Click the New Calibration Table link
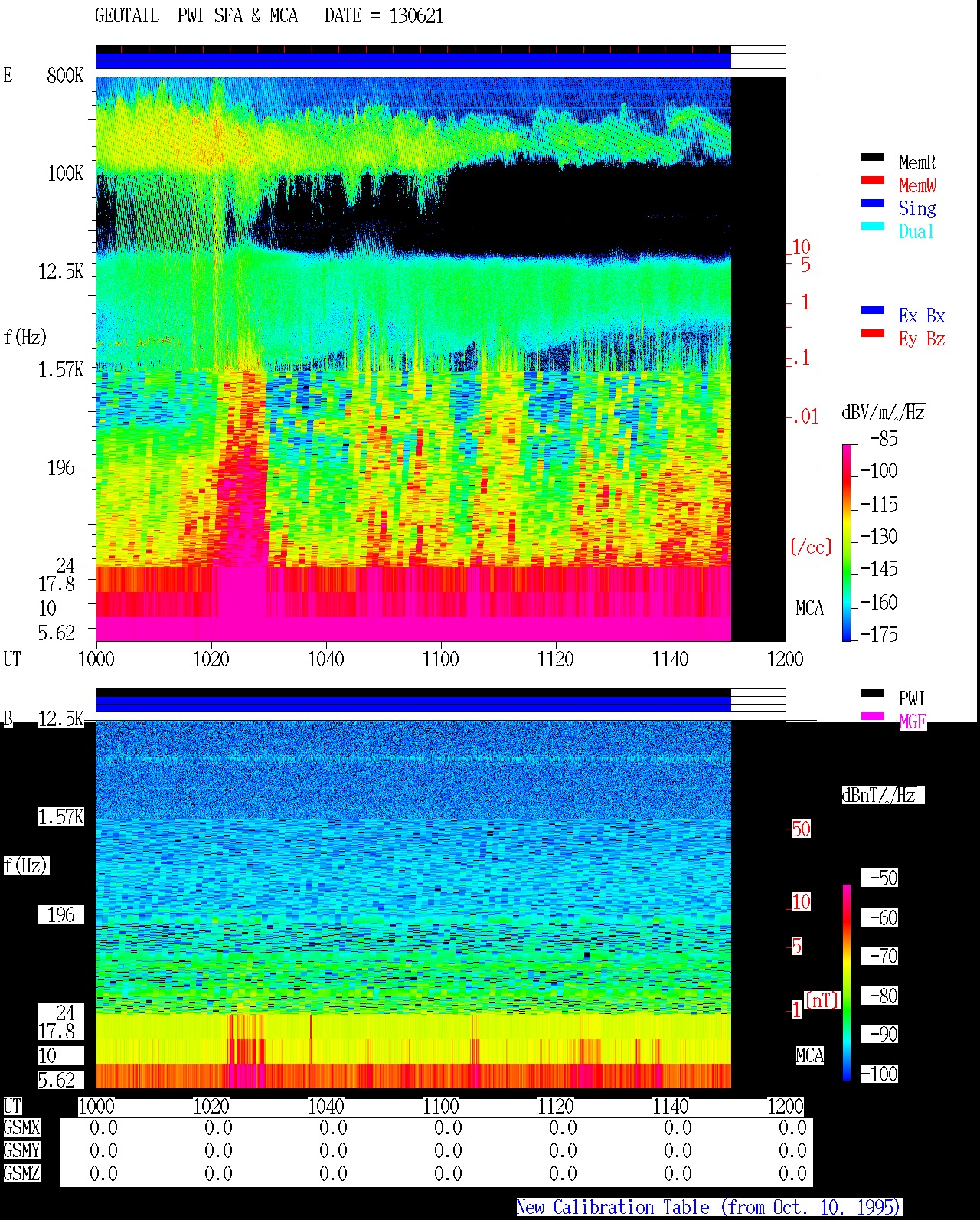 (709, 1207)
